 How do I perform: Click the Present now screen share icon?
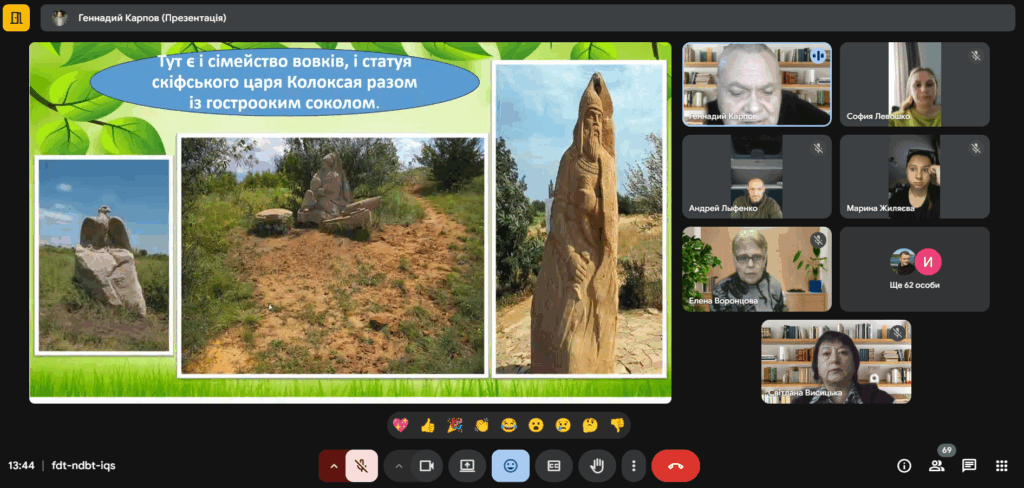pyautogui.click(x=467, y=466)
